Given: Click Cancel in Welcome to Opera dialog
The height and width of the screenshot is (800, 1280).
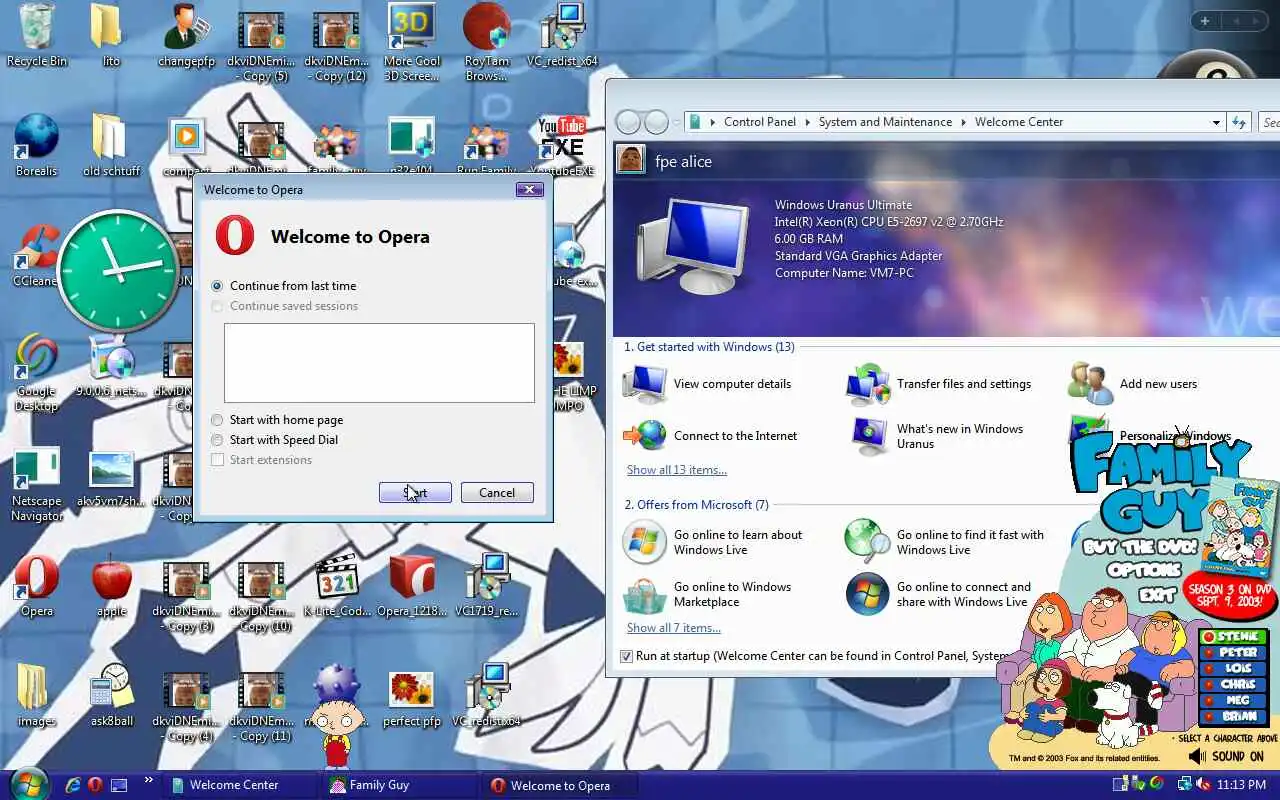Looking at the screenshot, I should [497, 493].
